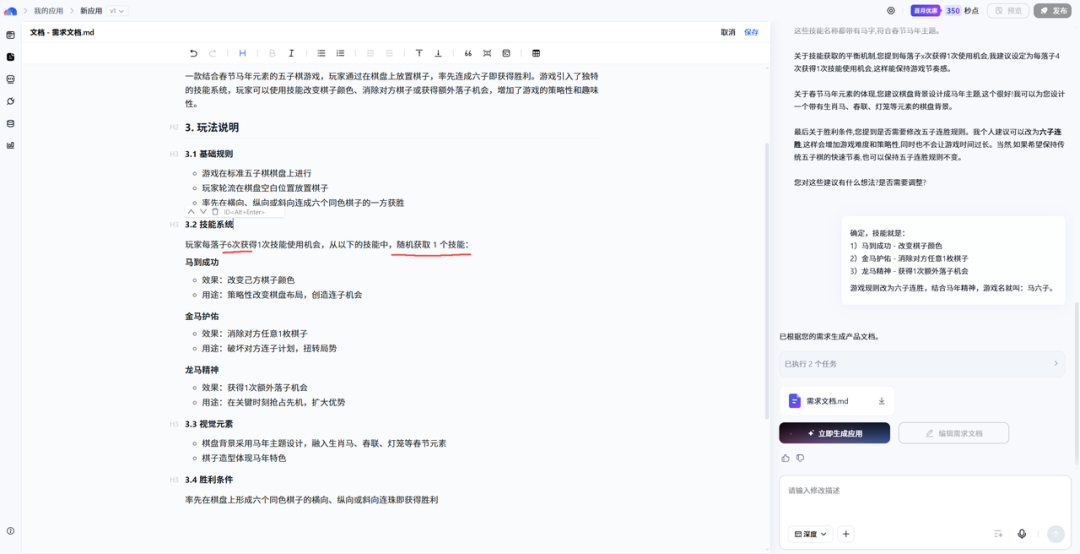Click the send arrow button

pos(1055,533)
